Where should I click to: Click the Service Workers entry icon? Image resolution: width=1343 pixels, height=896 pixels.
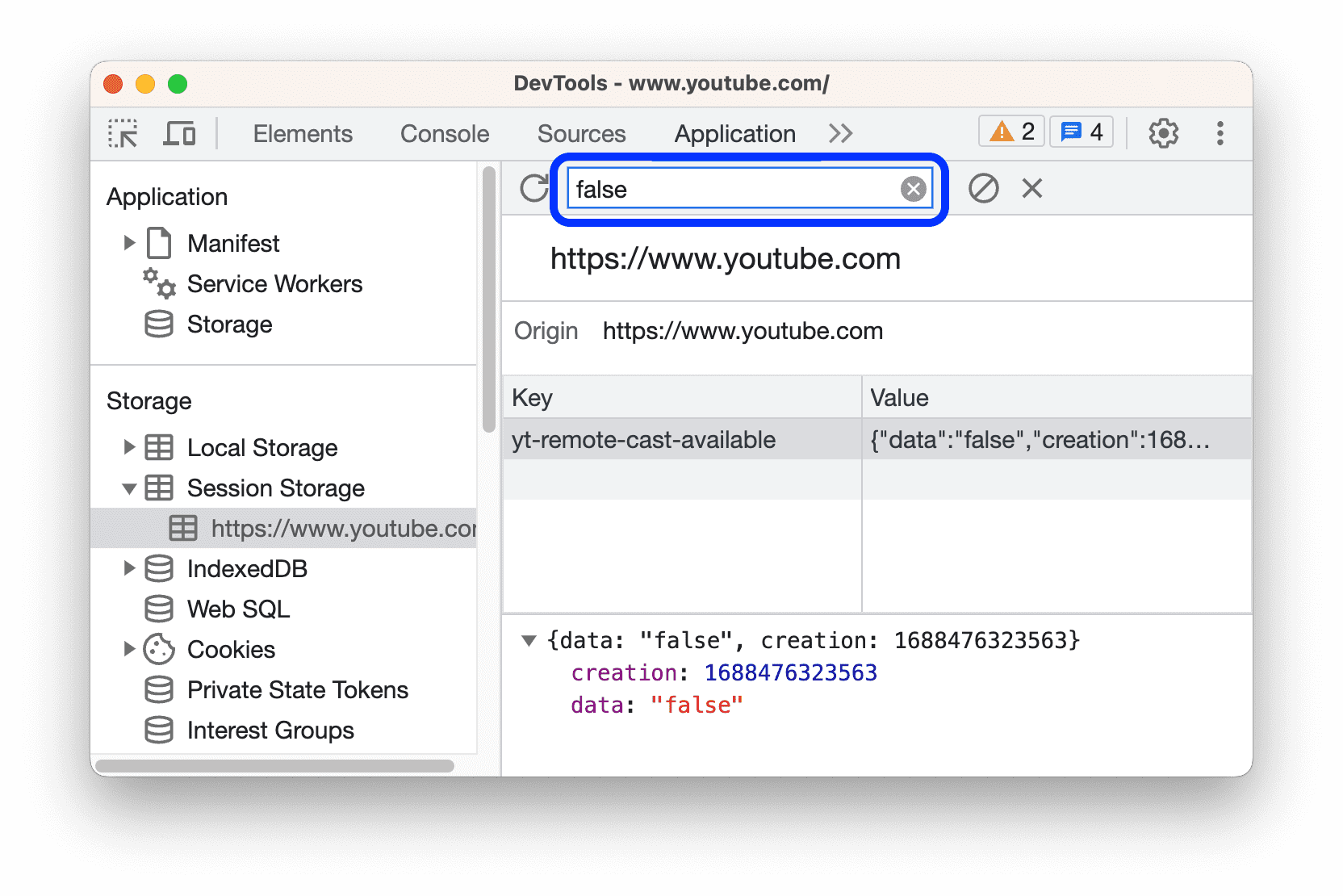coord(158,284)
